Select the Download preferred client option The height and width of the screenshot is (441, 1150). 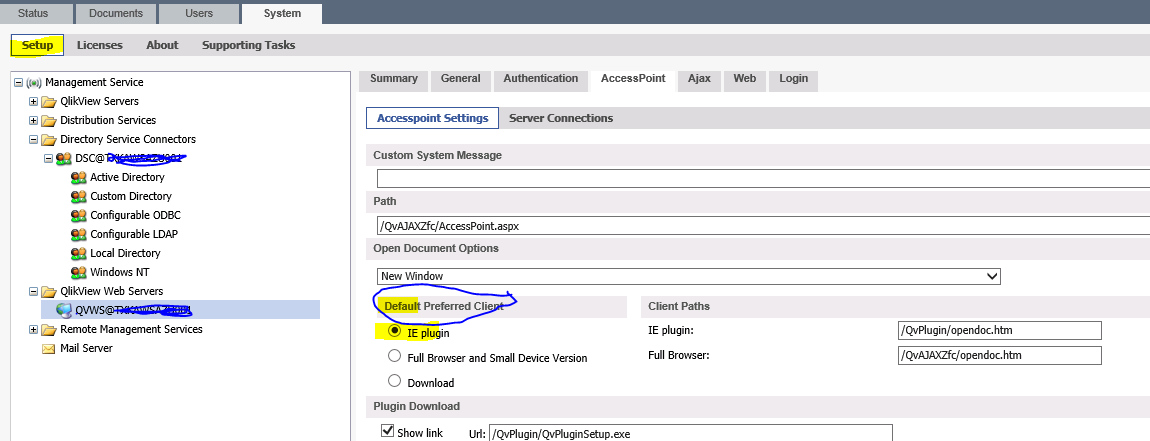tap(395, 381)
